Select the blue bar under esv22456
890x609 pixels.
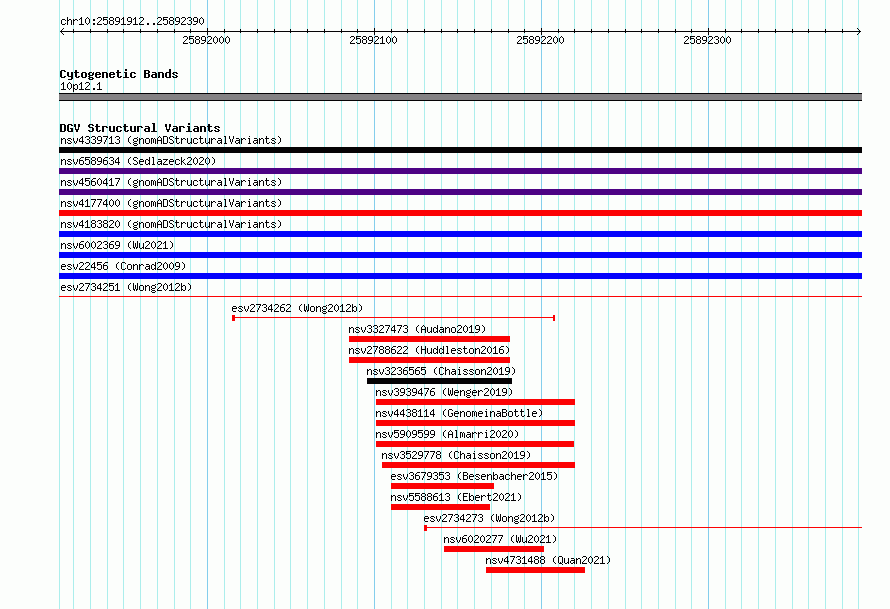point(460,276)
